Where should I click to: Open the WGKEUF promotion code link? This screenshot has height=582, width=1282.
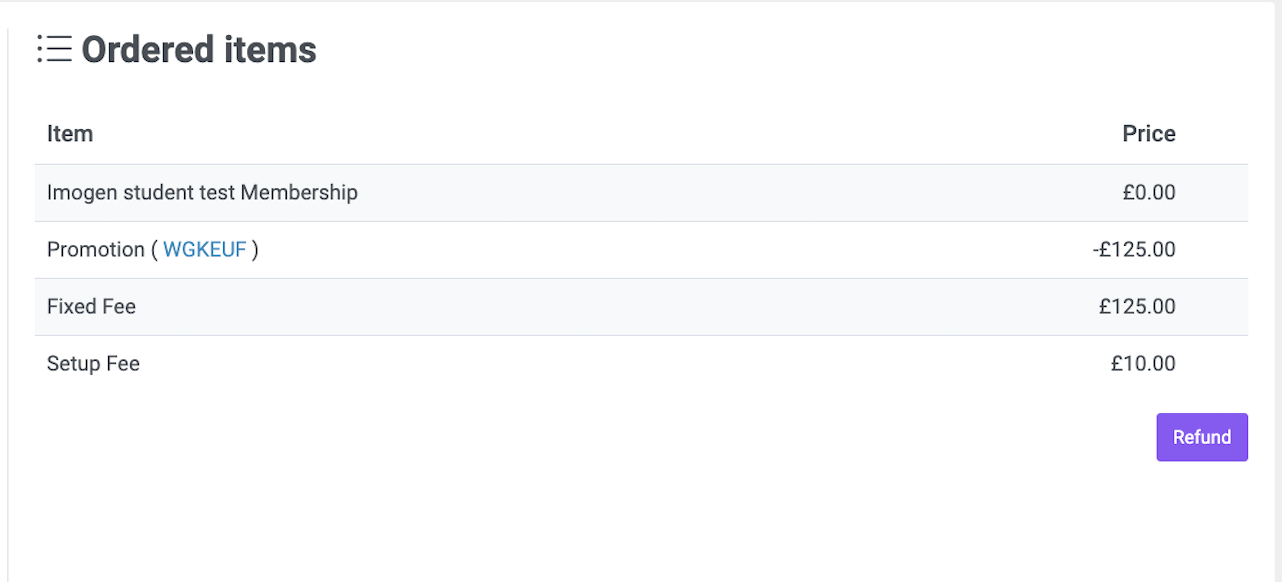(205, 250)
